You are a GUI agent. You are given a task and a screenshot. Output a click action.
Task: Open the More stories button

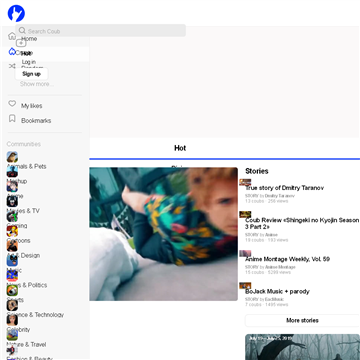pyautogui.click(x=302, y=320)
